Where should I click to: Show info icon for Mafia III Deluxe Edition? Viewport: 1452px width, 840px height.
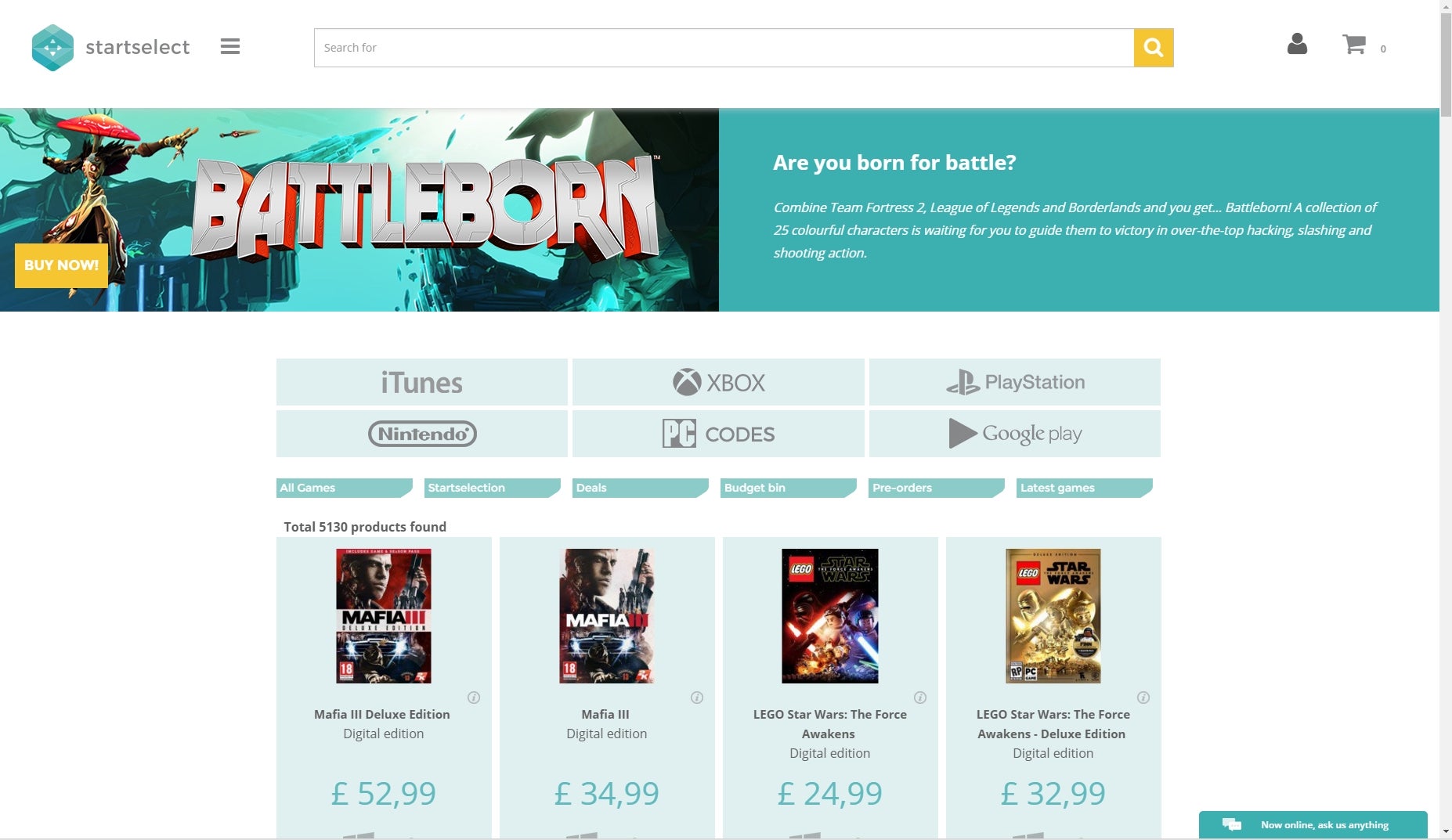[x=474, y=698]
